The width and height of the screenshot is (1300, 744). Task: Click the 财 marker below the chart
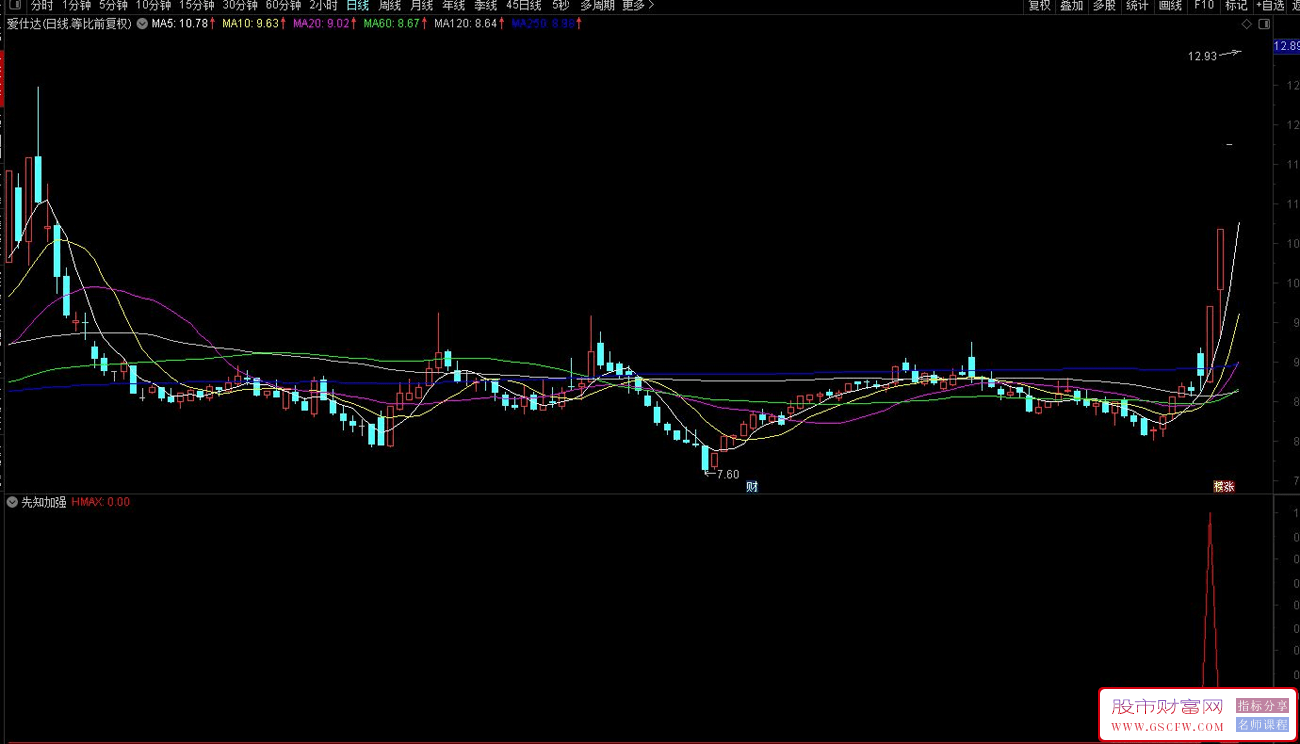click(x=752, y=487)
